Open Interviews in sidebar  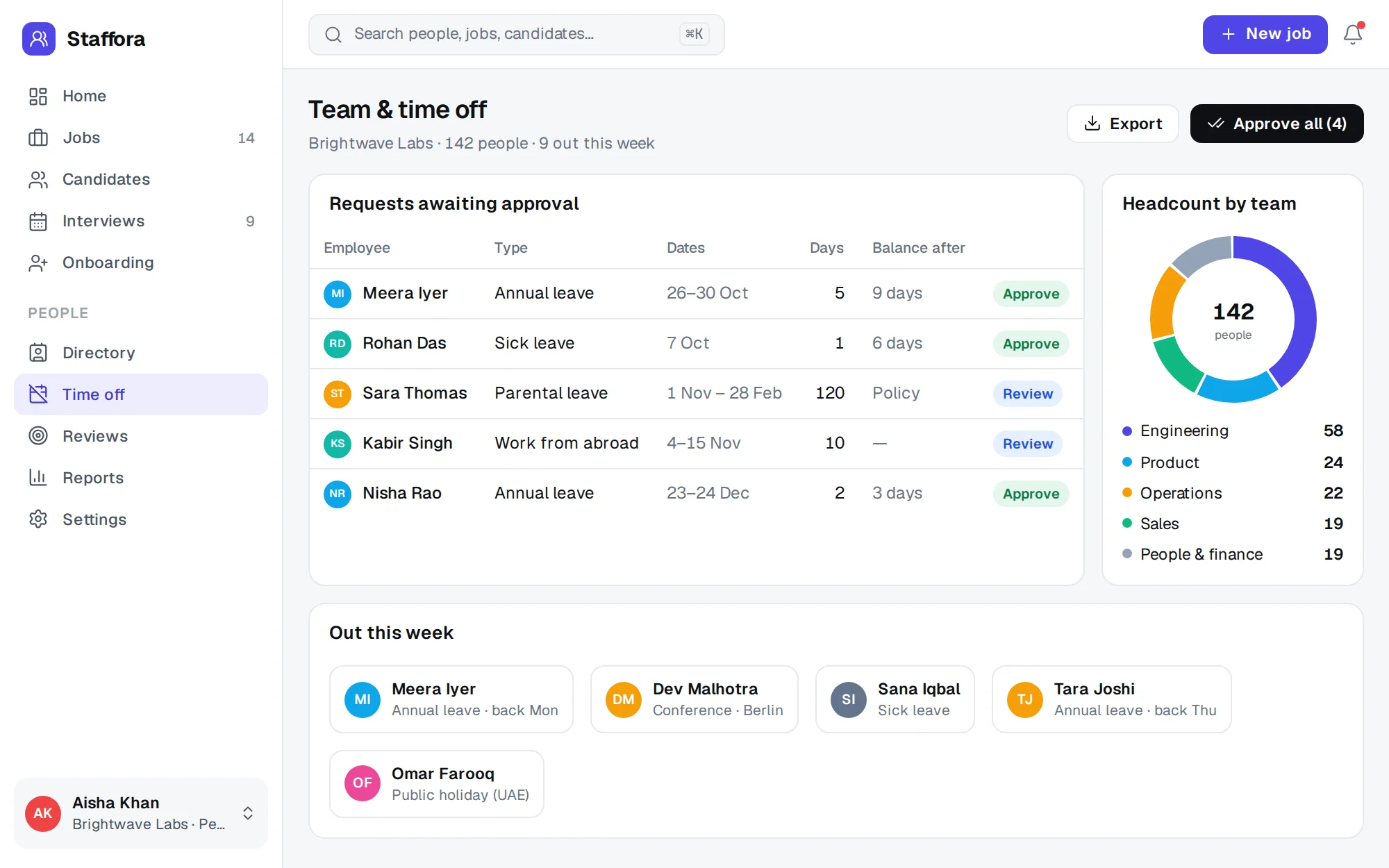coord(141,221)
